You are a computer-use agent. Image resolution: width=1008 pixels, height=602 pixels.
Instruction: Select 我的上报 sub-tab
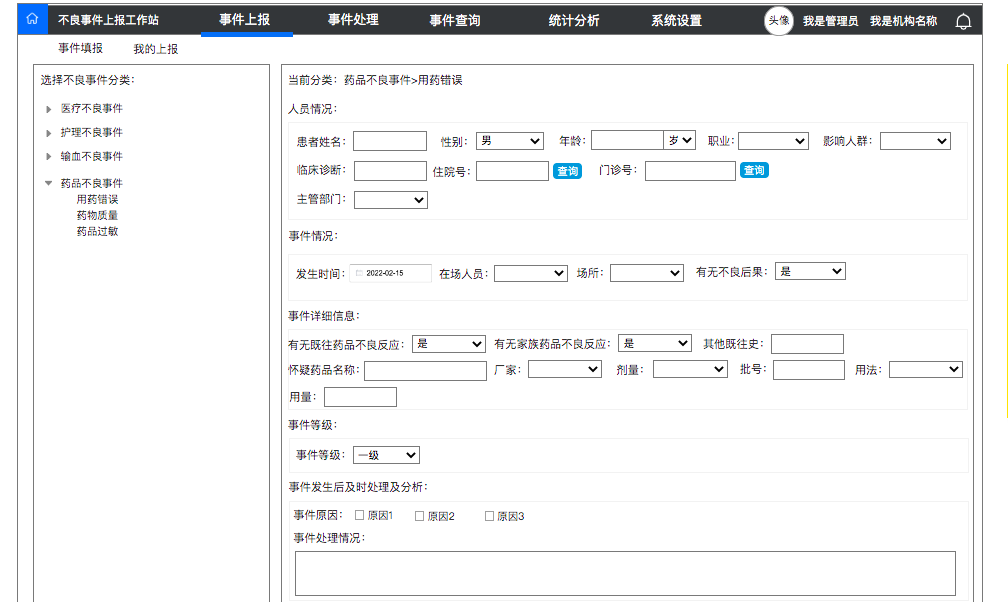click(x=156, y=49)
